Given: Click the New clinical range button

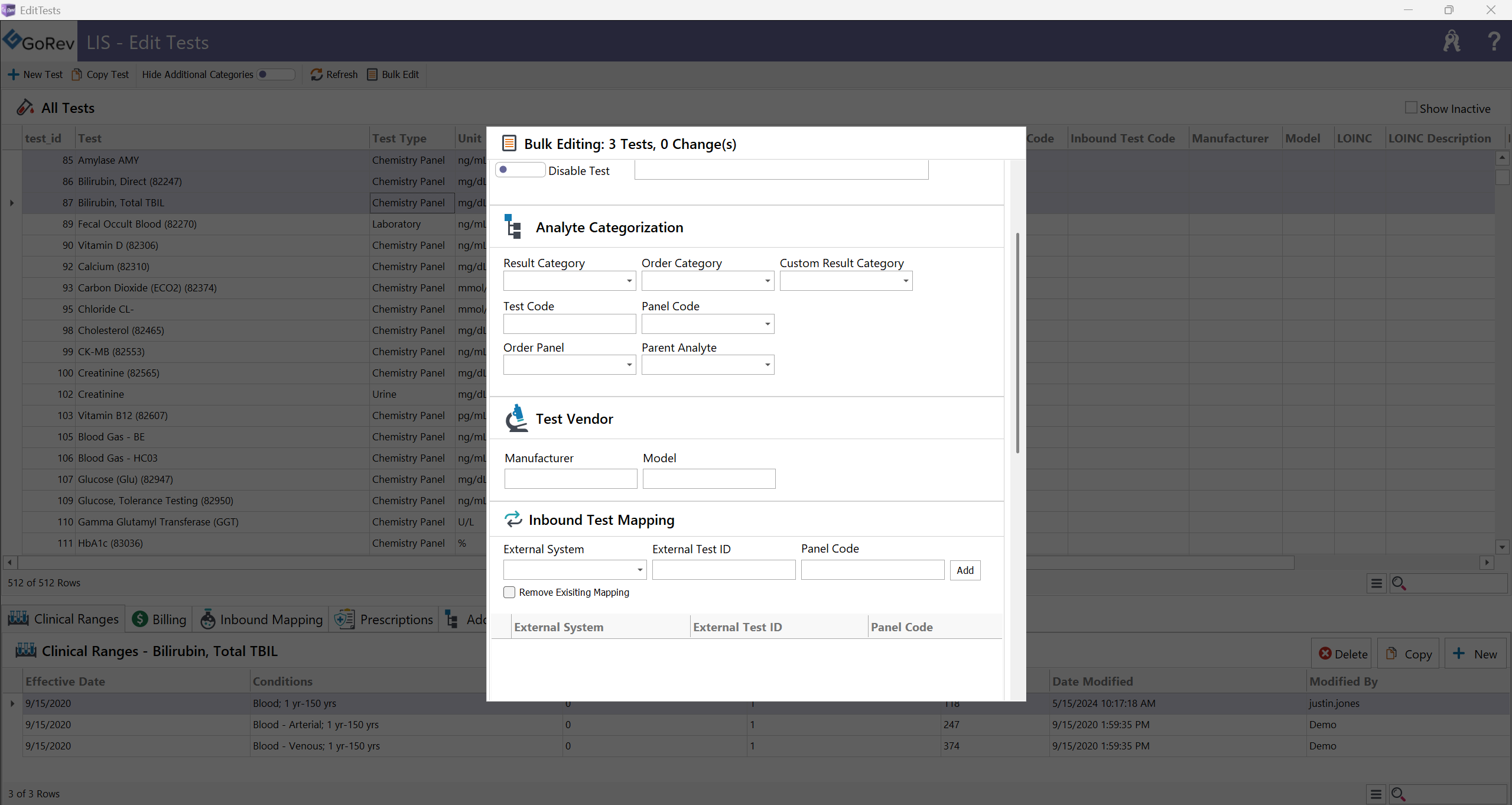Looking at the screenshot, I should (1475, 654).
